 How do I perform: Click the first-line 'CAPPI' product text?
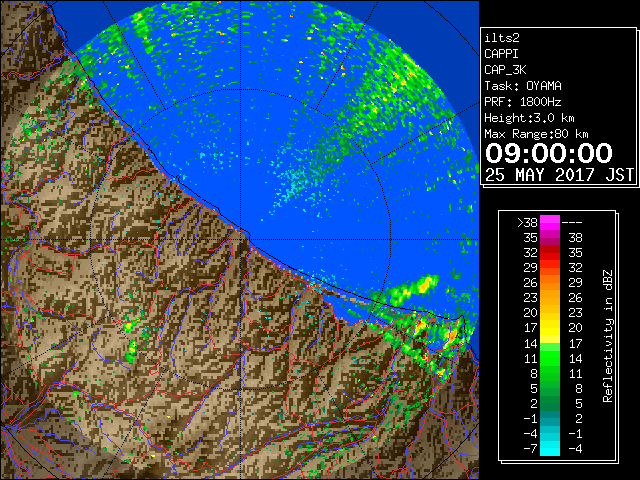point(501,54)
